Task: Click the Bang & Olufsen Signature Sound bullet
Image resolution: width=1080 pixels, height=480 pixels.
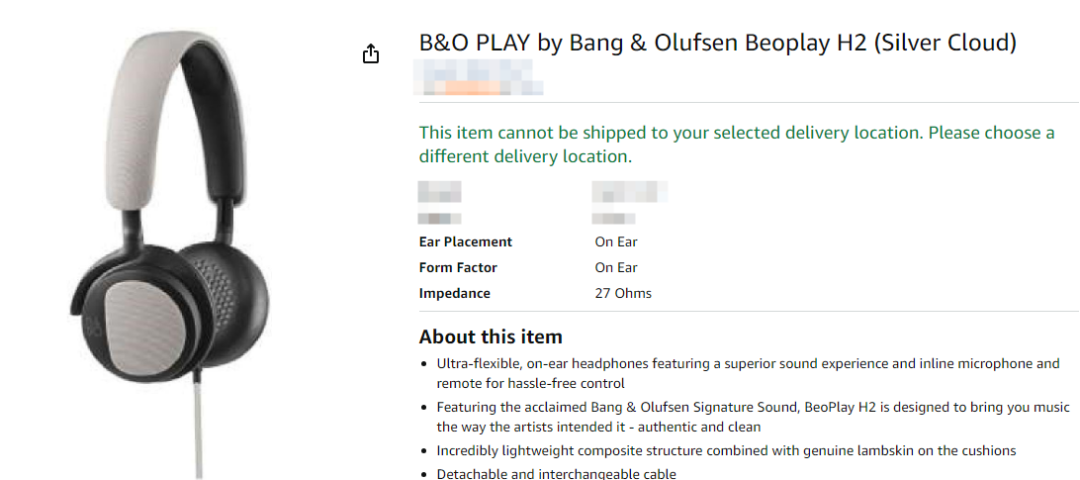Action: pyautogui.click(x=752, y=417)
